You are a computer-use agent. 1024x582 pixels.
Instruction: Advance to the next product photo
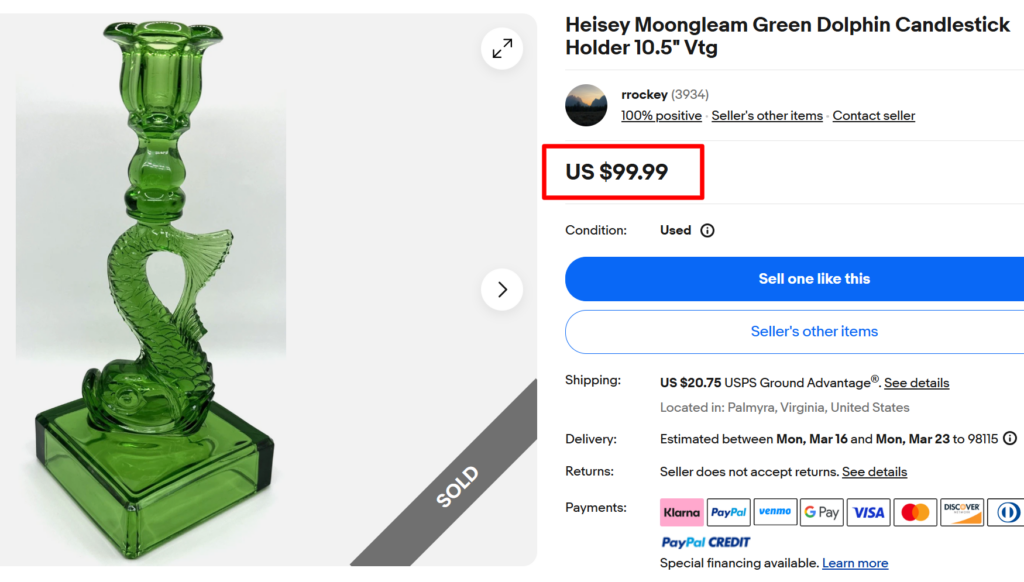[x=502, y=289]
